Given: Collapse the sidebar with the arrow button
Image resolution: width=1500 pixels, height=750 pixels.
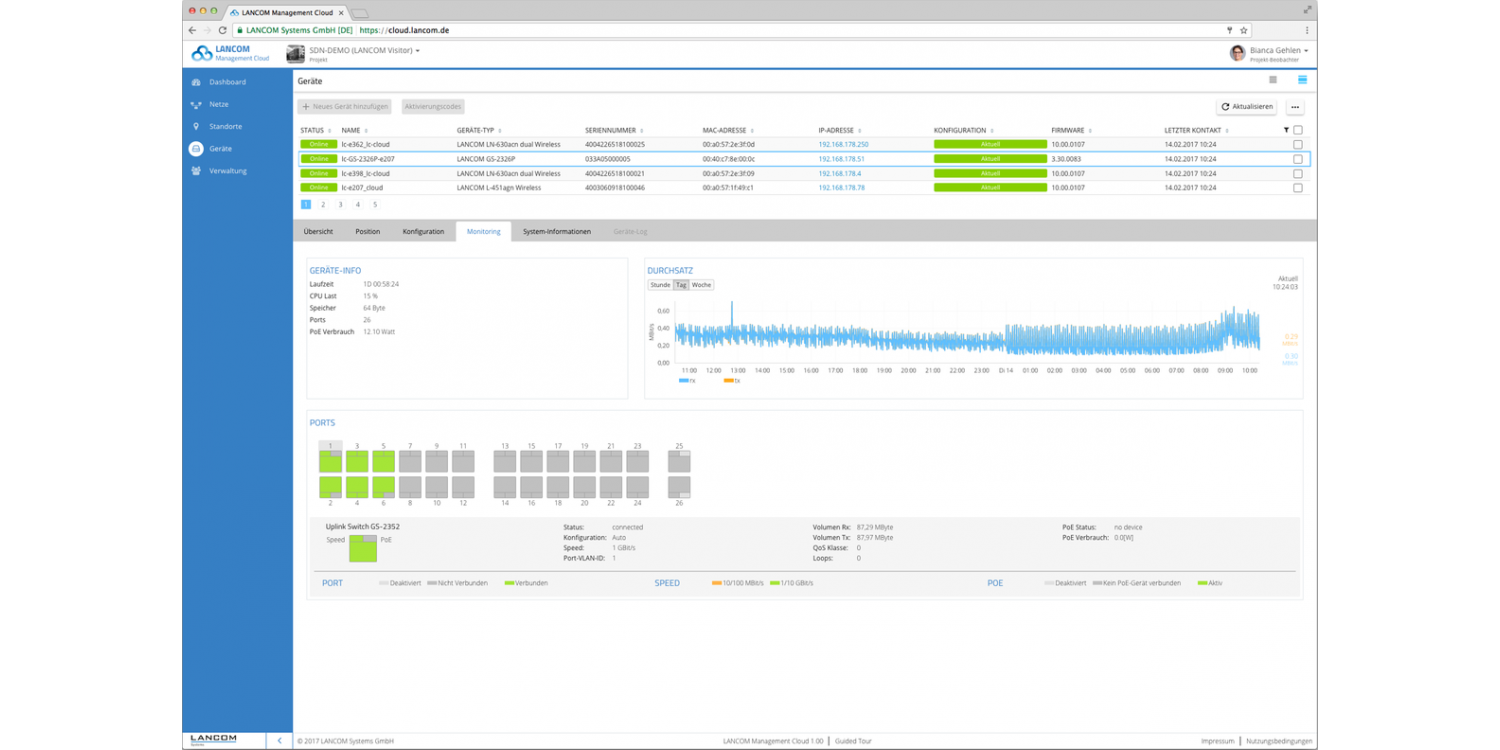Looking at the screenshot, I should (x=279, y=741).
